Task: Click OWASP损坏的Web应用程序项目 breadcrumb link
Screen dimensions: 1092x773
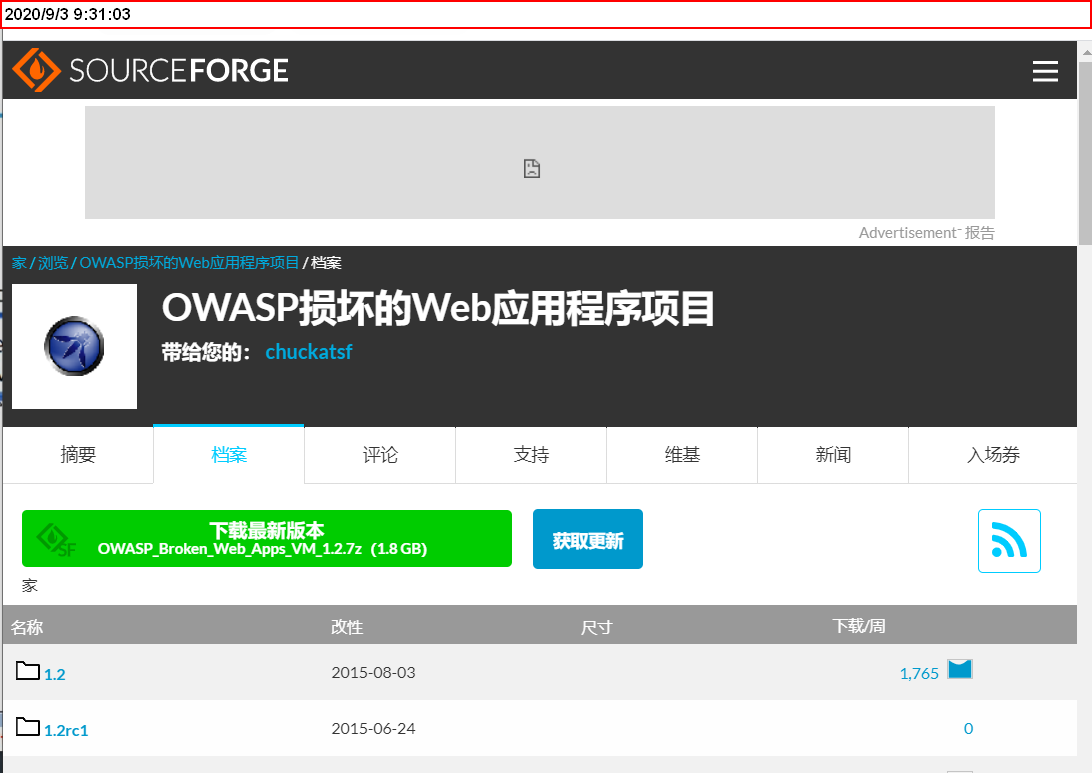Action: 189,263
